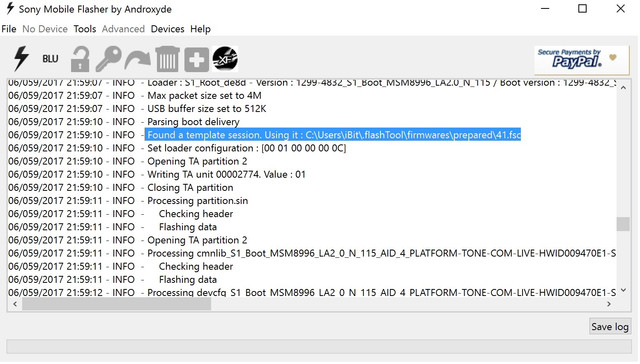This screenshot has height=364, width=640.
Task: Click the log vertical scrollbar thumb
Action: [623, 224]
